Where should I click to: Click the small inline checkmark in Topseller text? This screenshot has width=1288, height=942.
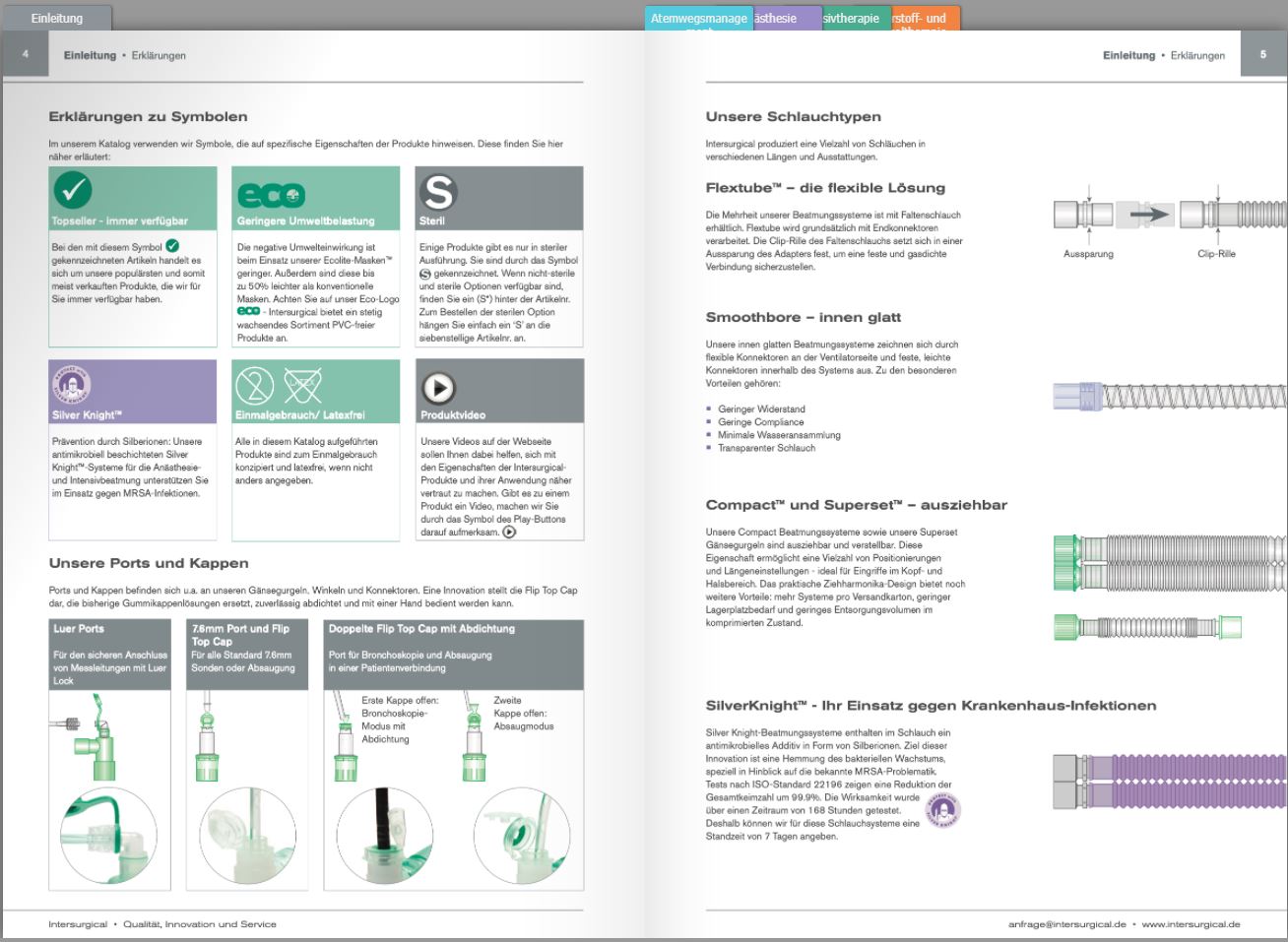pos(172,246)
